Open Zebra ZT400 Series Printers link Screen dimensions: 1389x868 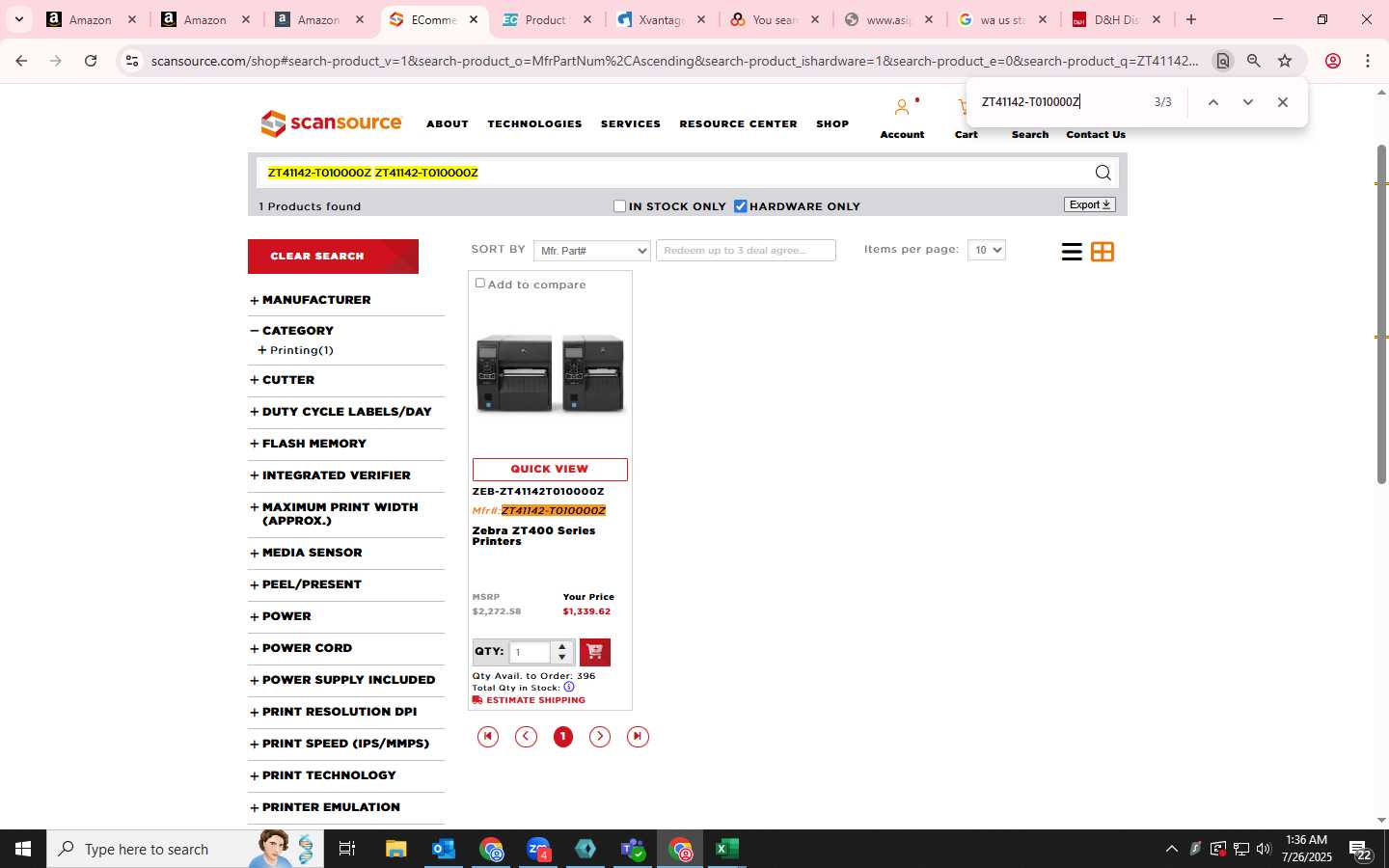(533, 536)
